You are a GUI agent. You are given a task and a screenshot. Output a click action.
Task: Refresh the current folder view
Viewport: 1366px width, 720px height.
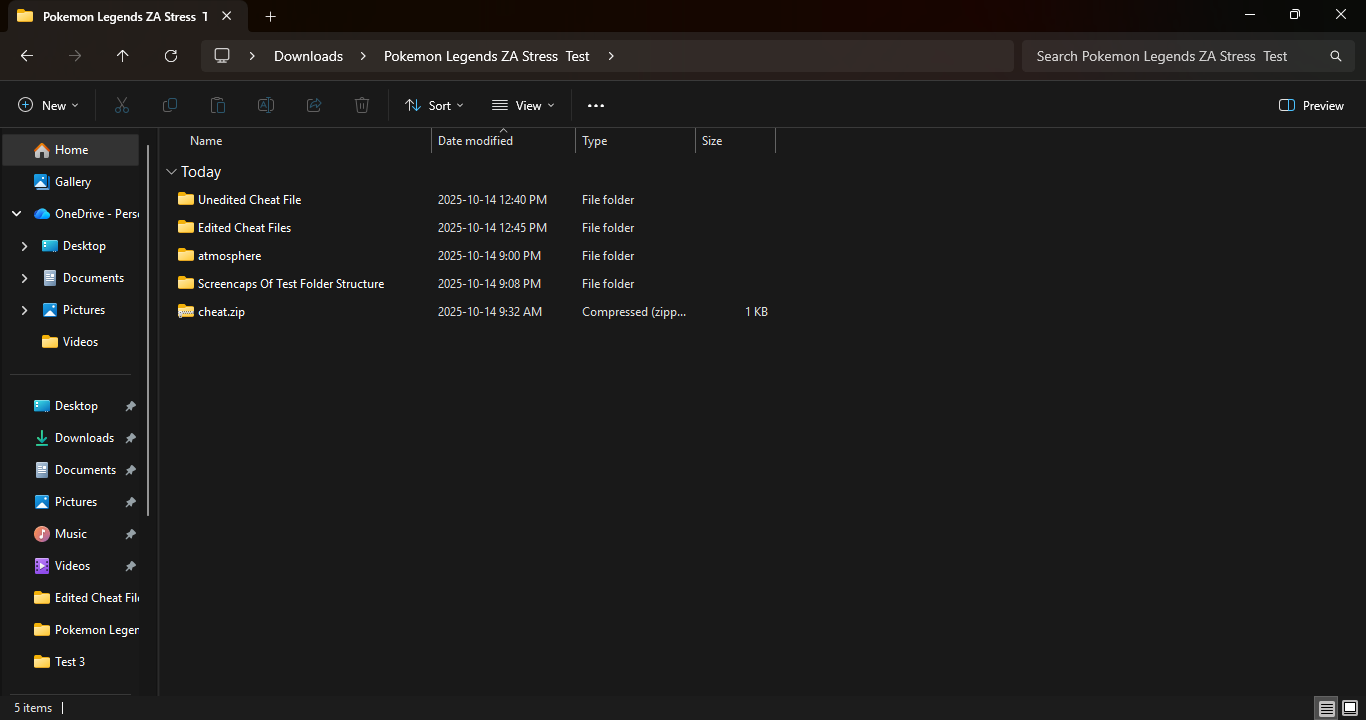coord(171,56)
